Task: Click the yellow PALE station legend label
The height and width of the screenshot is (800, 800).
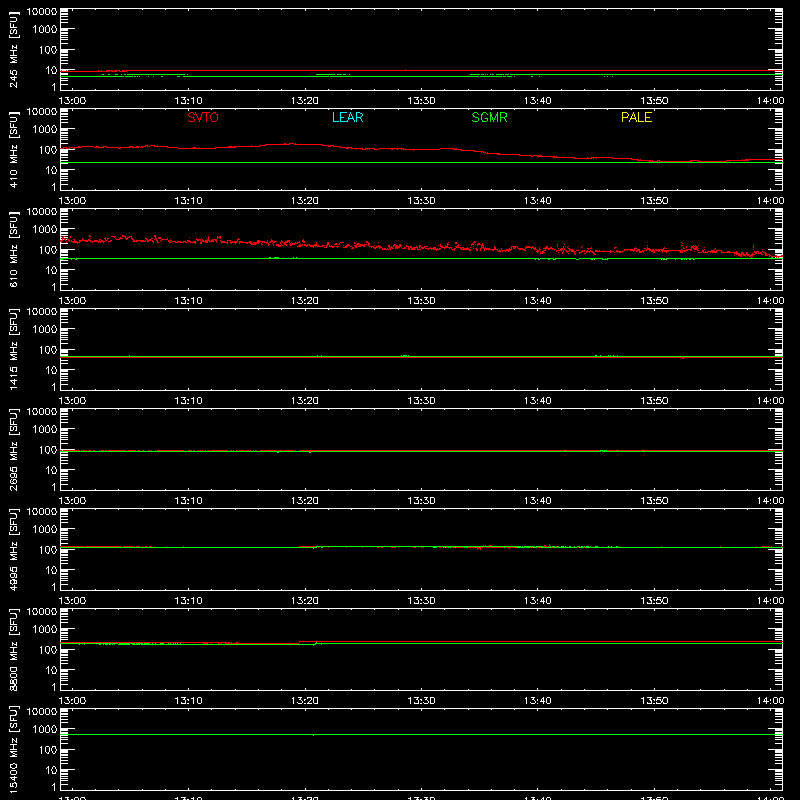Action: click(x=636, y=117)
